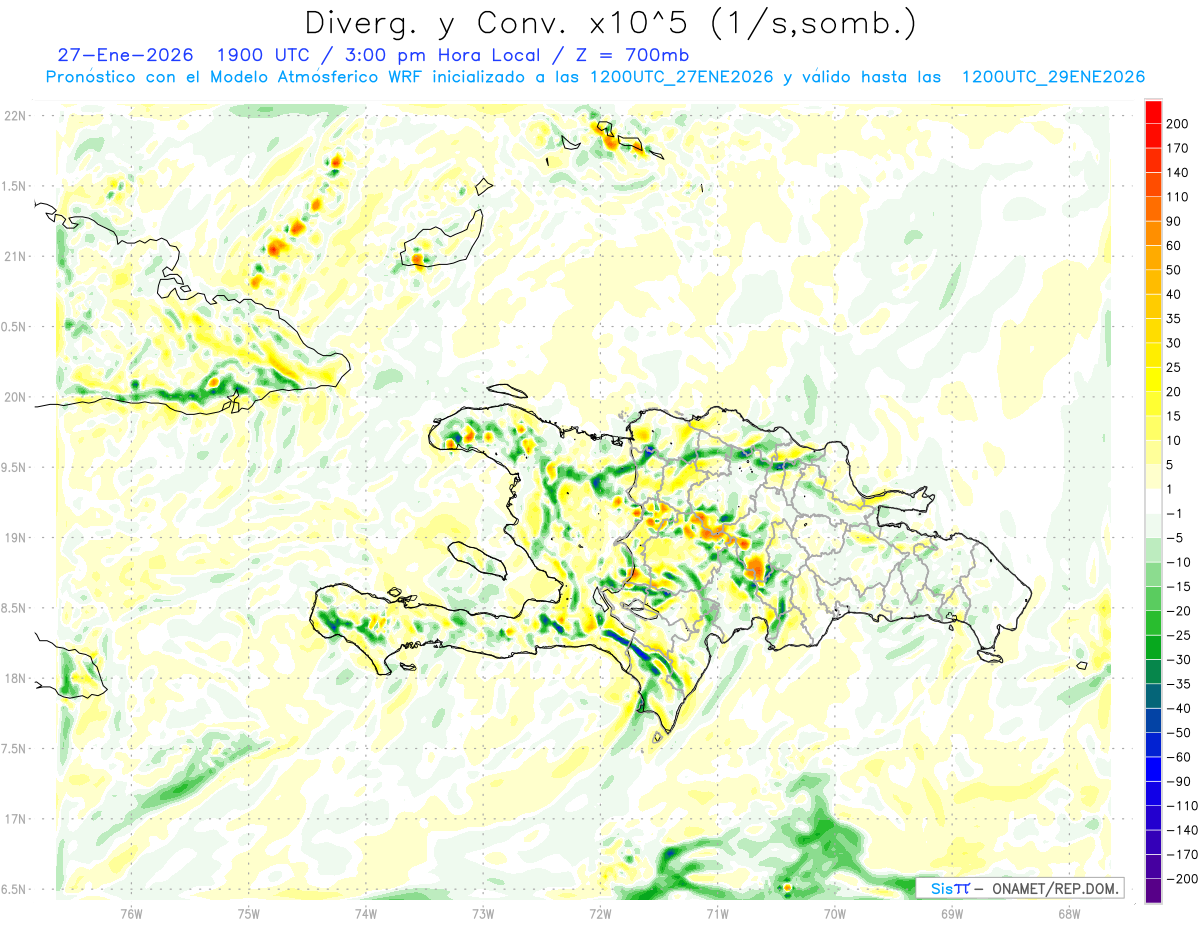Click the "70W" longitude label
1200x927 pixels.
[834, 913]
